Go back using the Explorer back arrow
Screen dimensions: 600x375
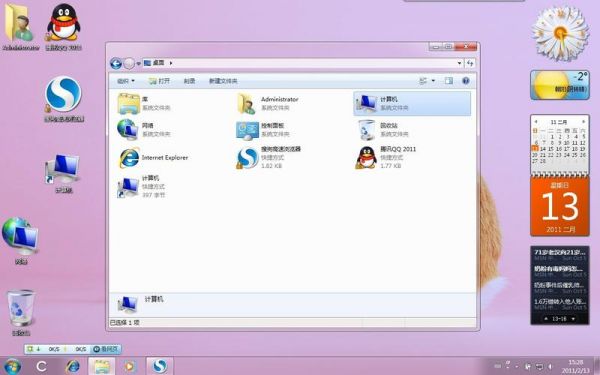[116, 63]
